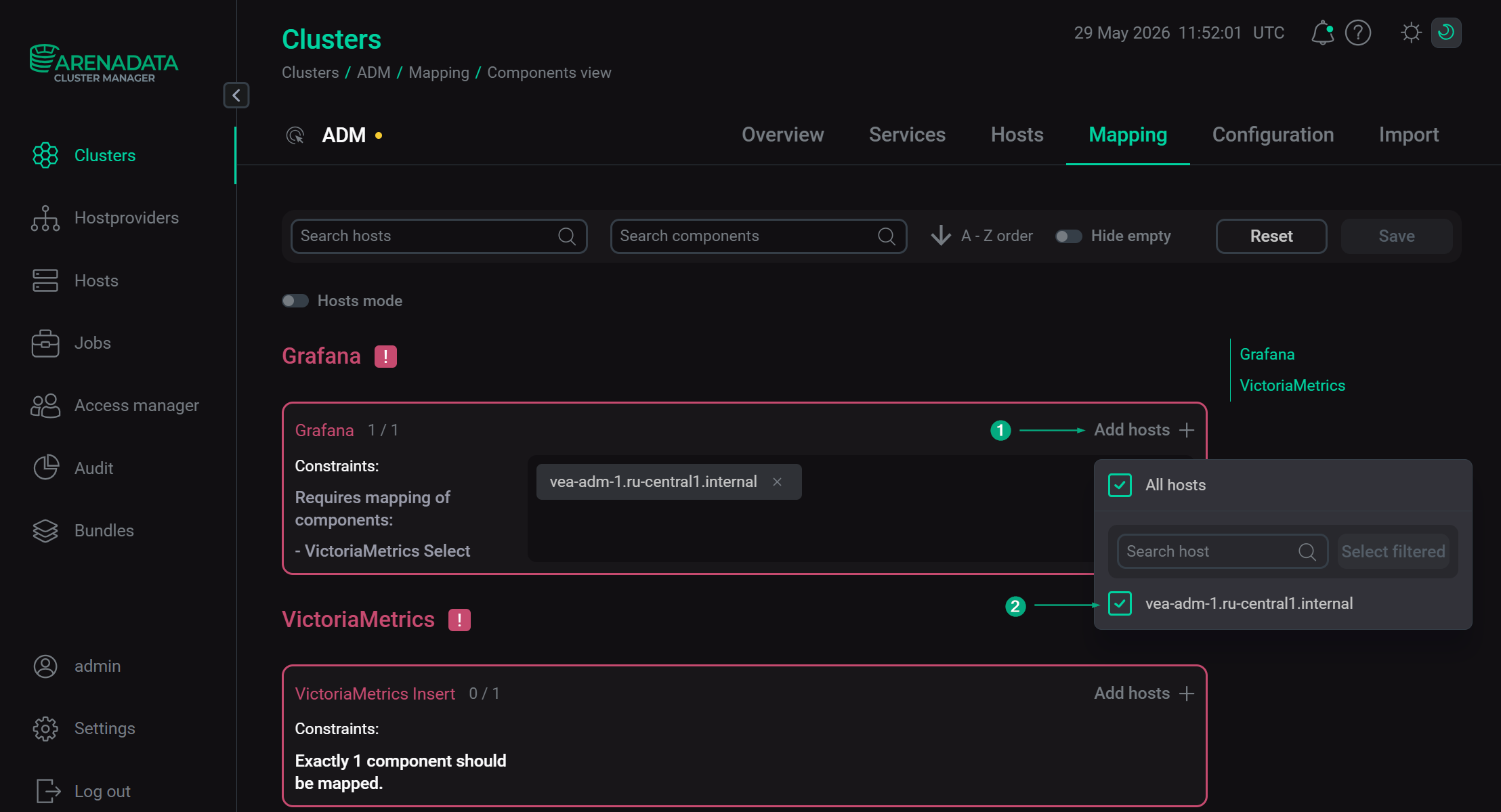Click the magnifier in Search host popup
This screenshot has width=1501, height=812.
click(x=1307, y=551)
